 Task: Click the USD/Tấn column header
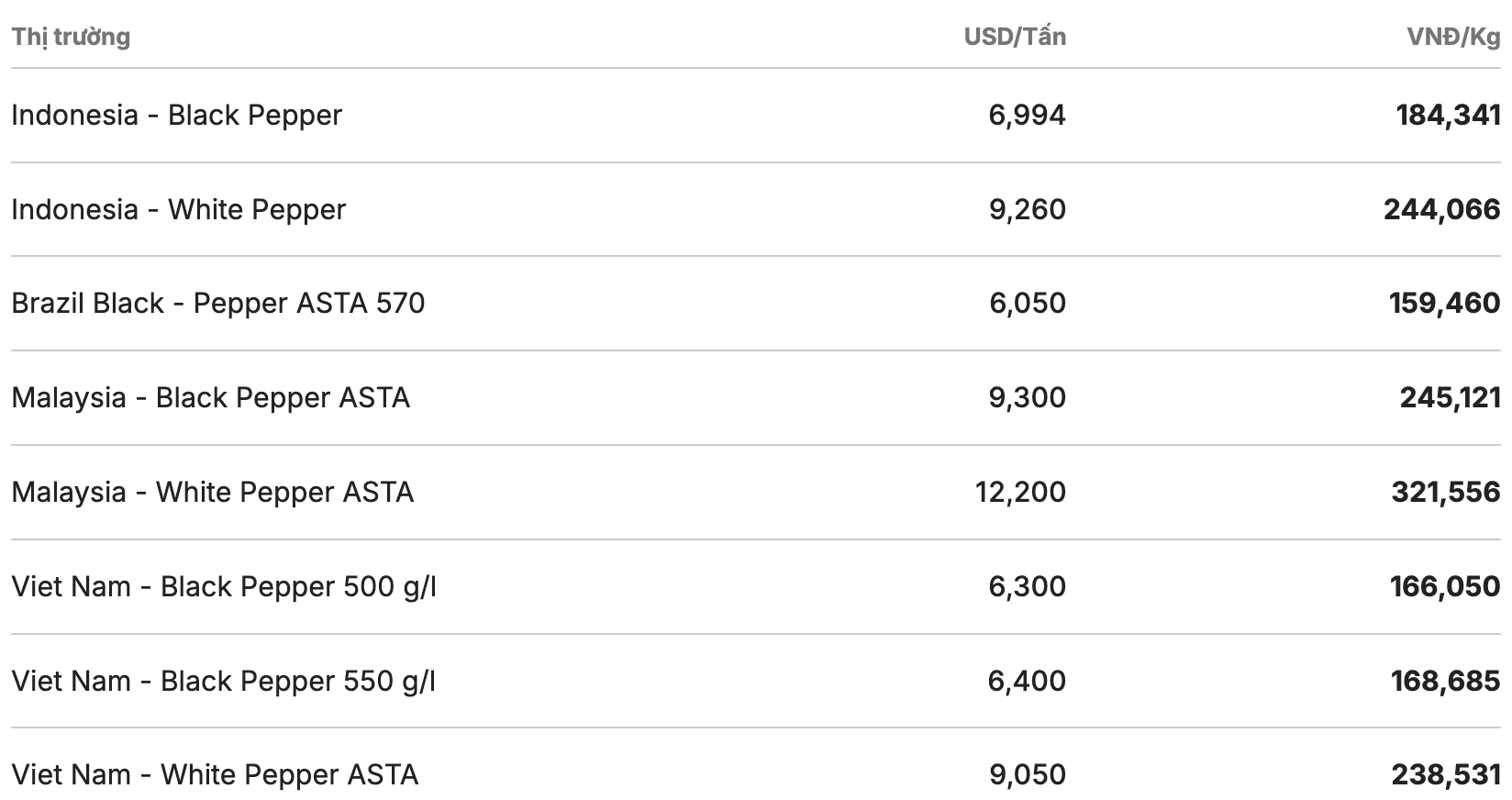1015,37
